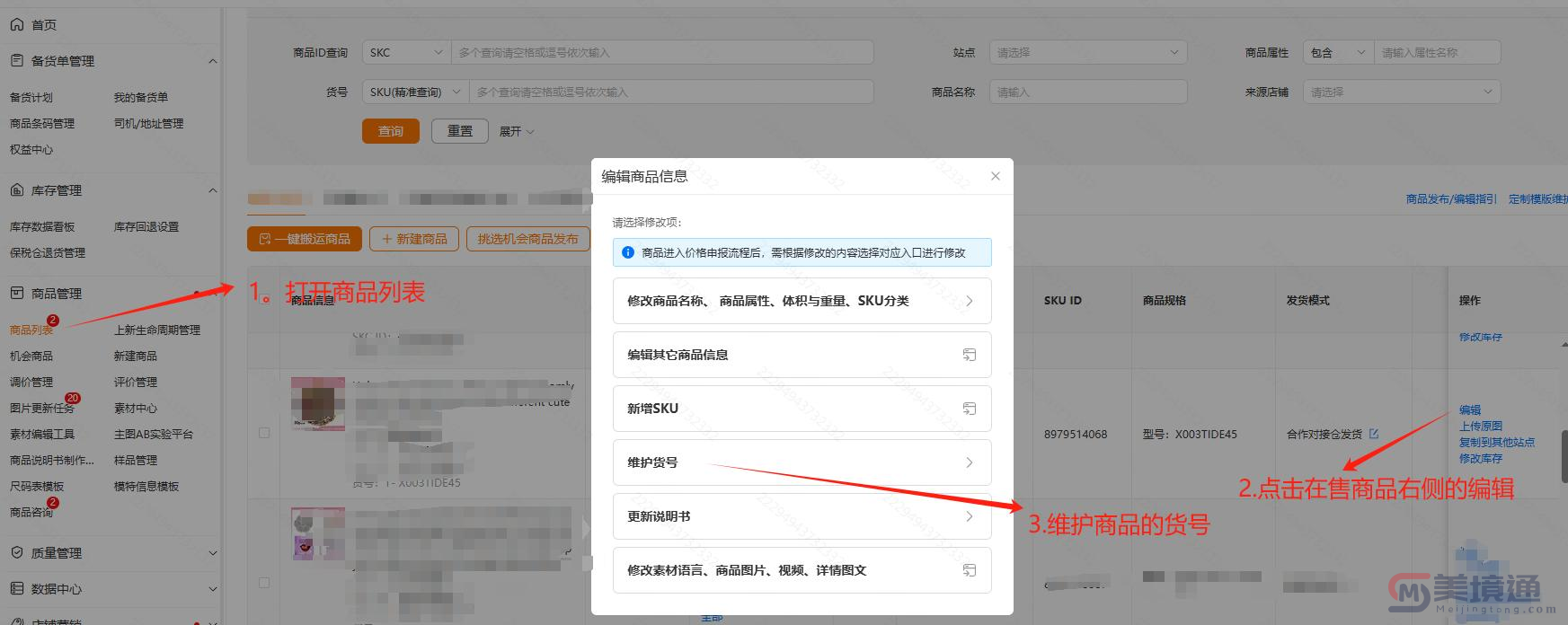Viewport: 1568px width, 625px height.
Task: Click the 商品管理 section icon
Action: click(16, 294)
